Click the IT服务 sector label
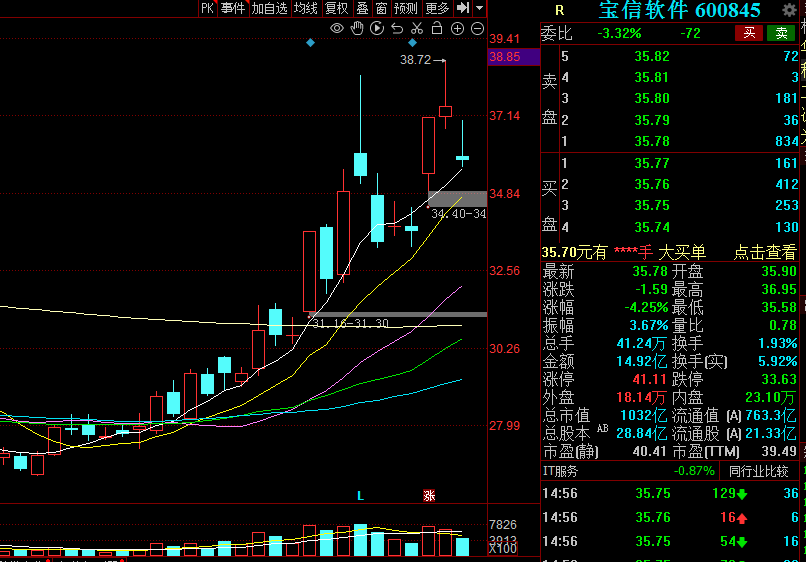 (561, 471)
